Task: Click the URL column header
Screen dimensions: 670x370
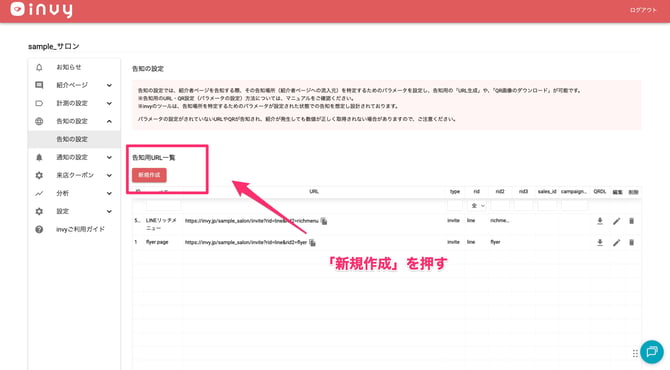Action: [x=314, y=192]
